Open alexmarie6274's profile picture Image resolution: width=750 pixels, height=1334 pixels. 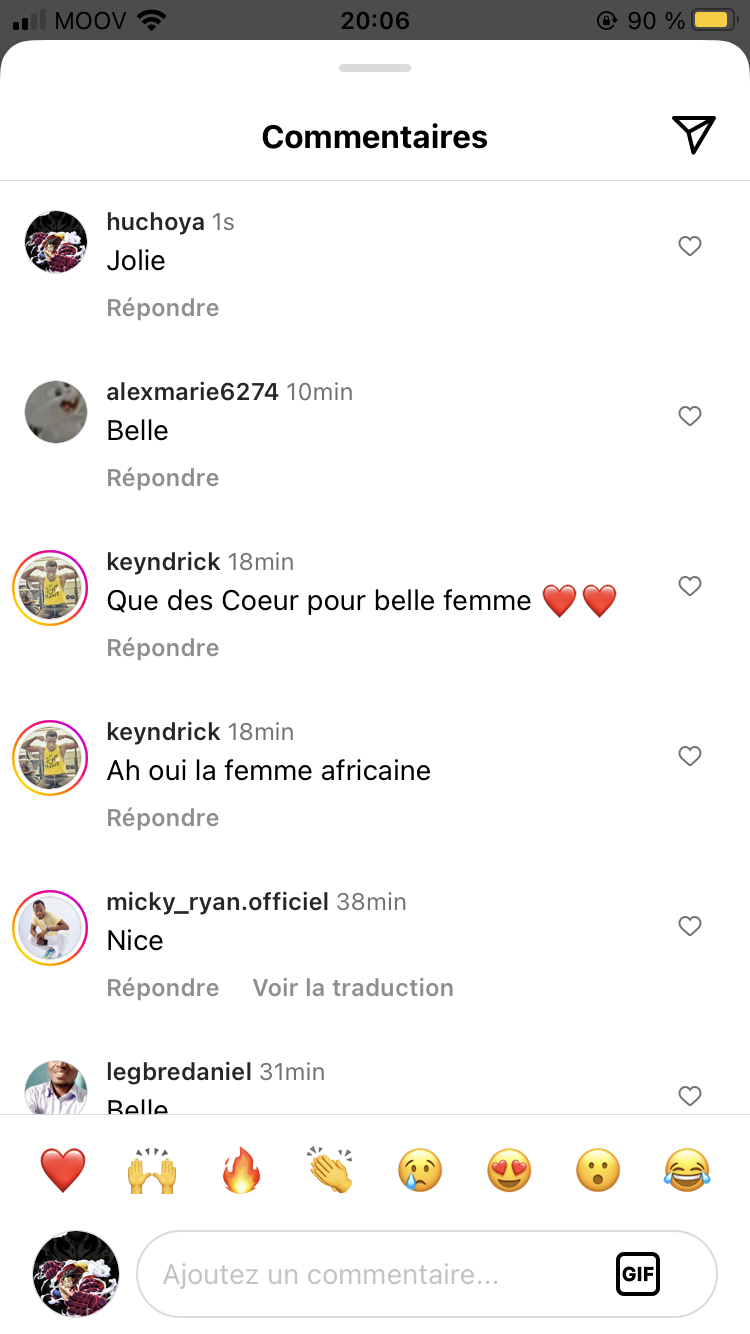pos(56,412)
